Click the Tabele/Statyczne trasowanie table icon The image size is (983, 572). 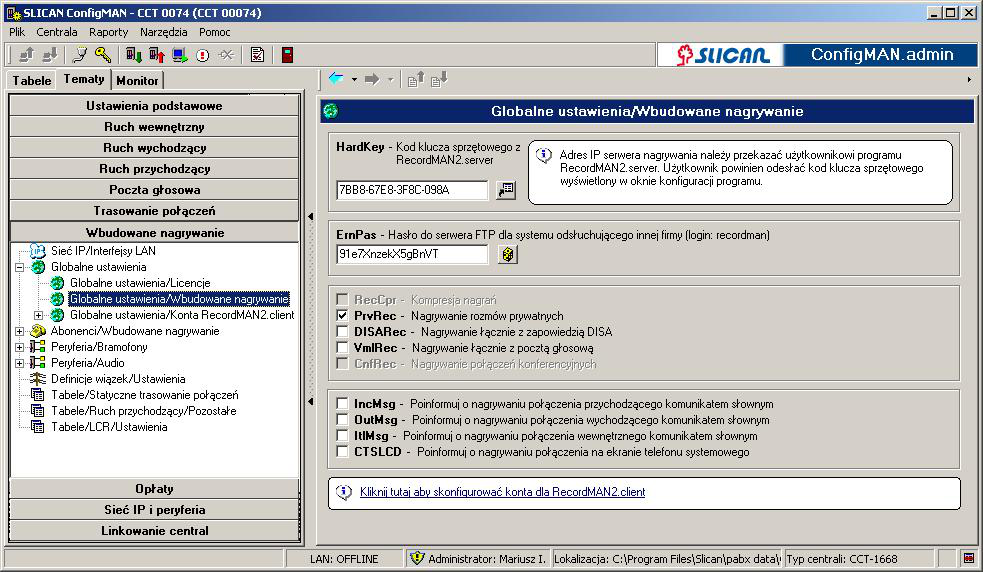coord(38,395)
